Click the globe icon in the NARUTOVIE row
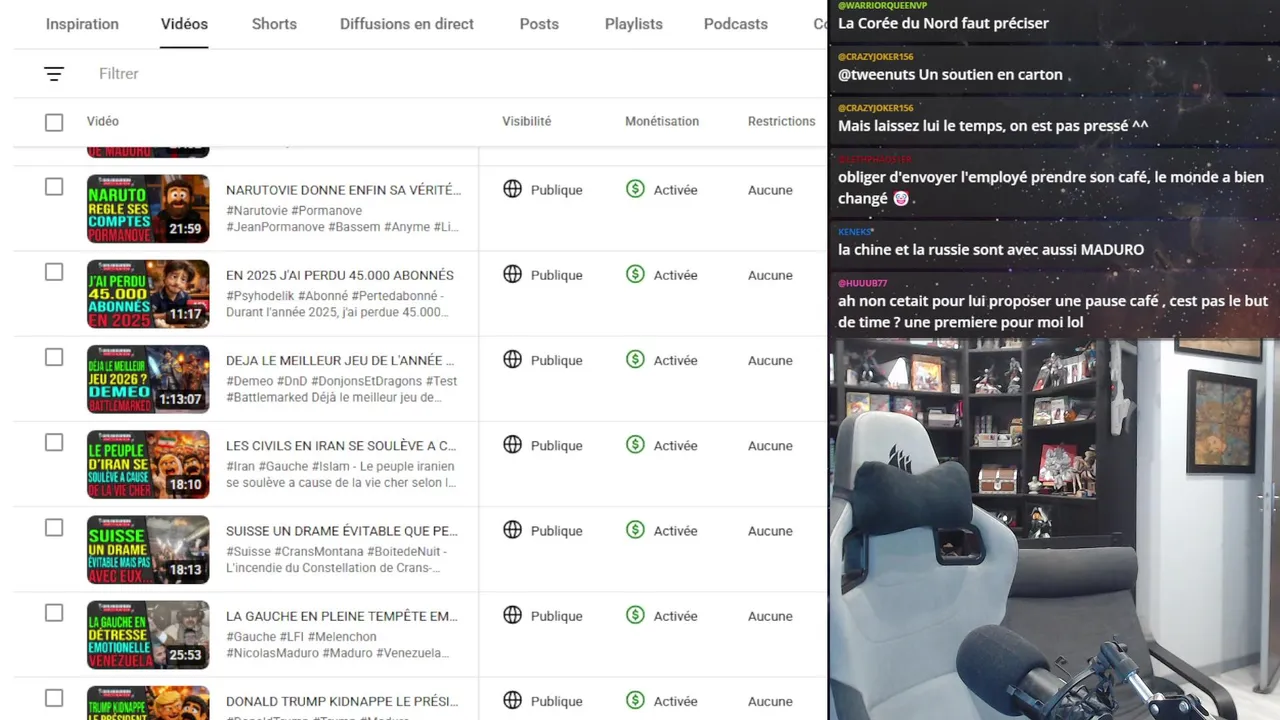Viewport: 1280px width, 720px height. [512, 188]
